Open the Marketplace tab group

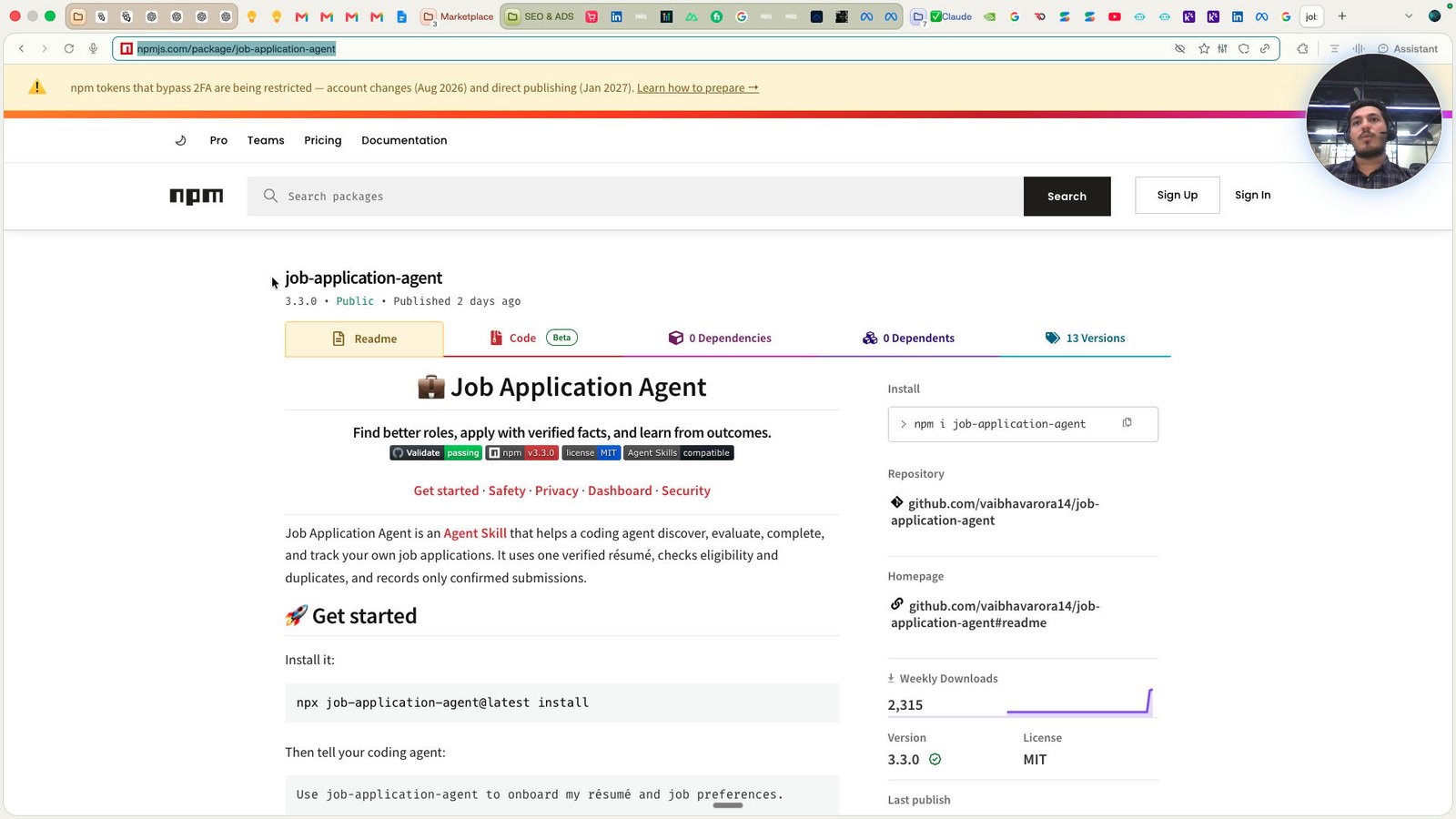(x=459, y=16)
